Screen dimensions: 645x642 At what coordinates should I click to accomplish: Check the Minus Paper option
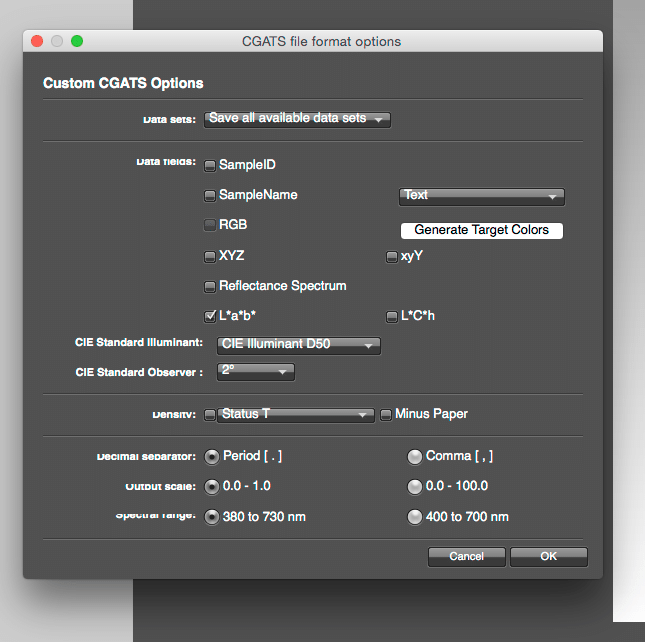[386, 415]
